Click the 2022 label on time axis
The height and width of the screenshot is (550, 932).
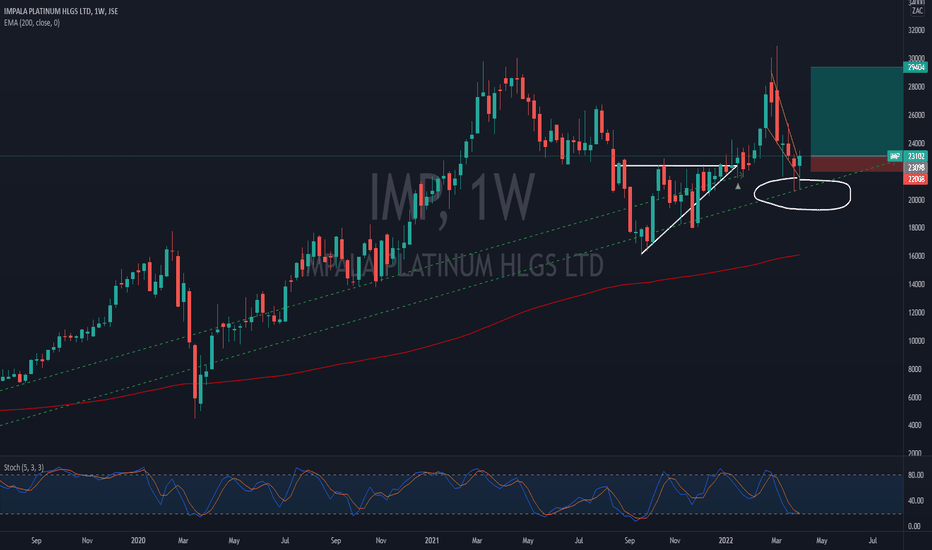point(726,540)
